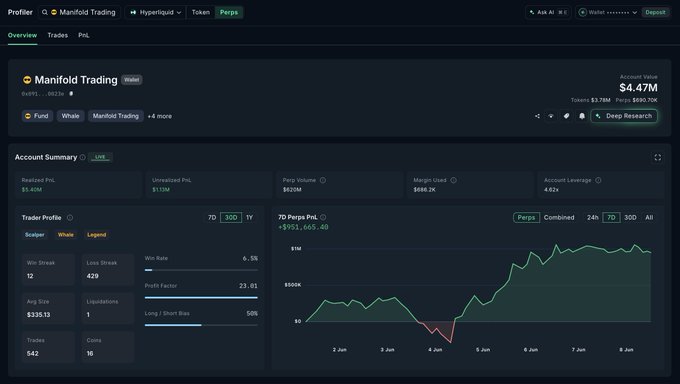
Task: Click the Wallet badge beside the name
Action: point(131,80)
